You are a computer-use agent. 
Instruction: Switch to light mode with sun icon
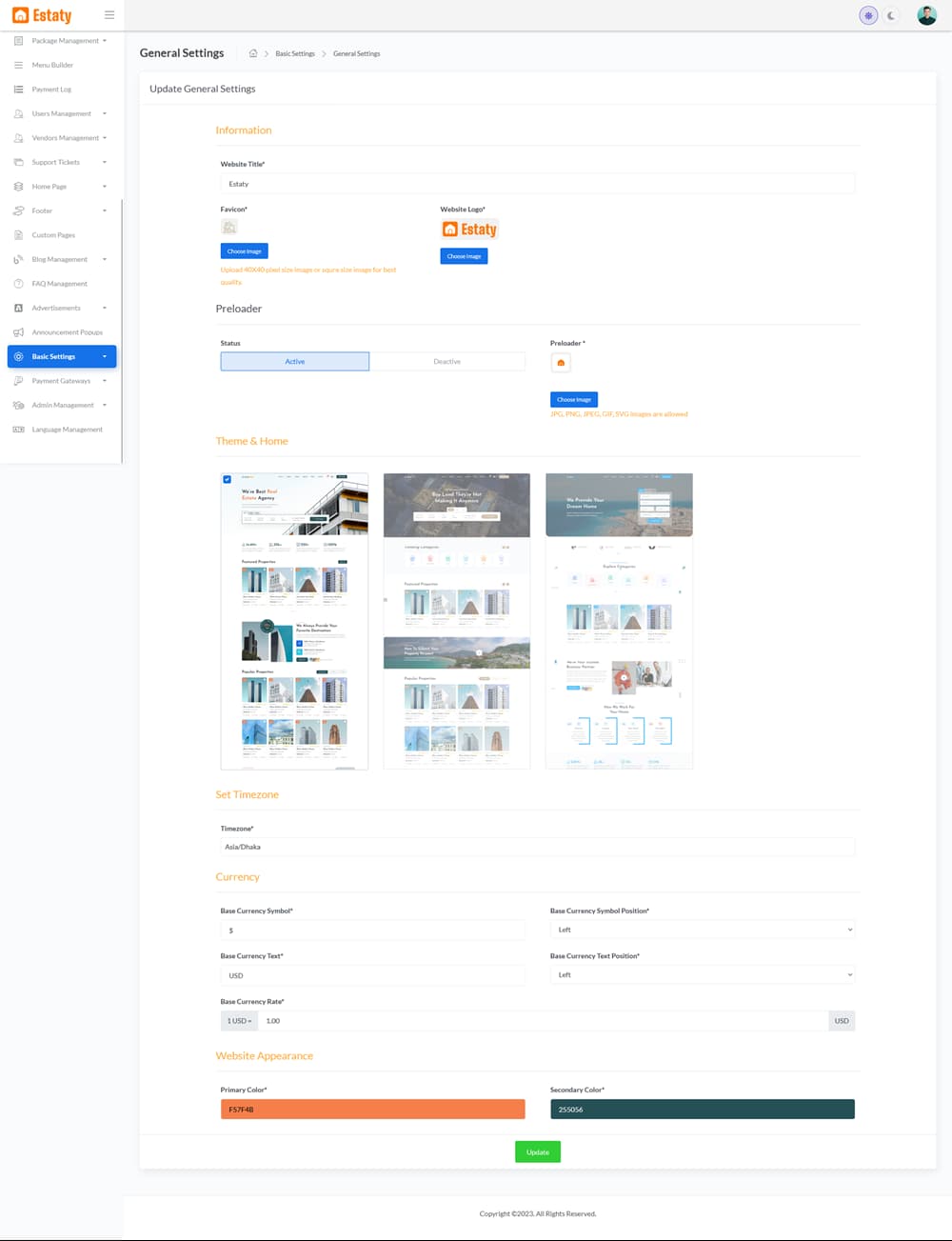868,15
